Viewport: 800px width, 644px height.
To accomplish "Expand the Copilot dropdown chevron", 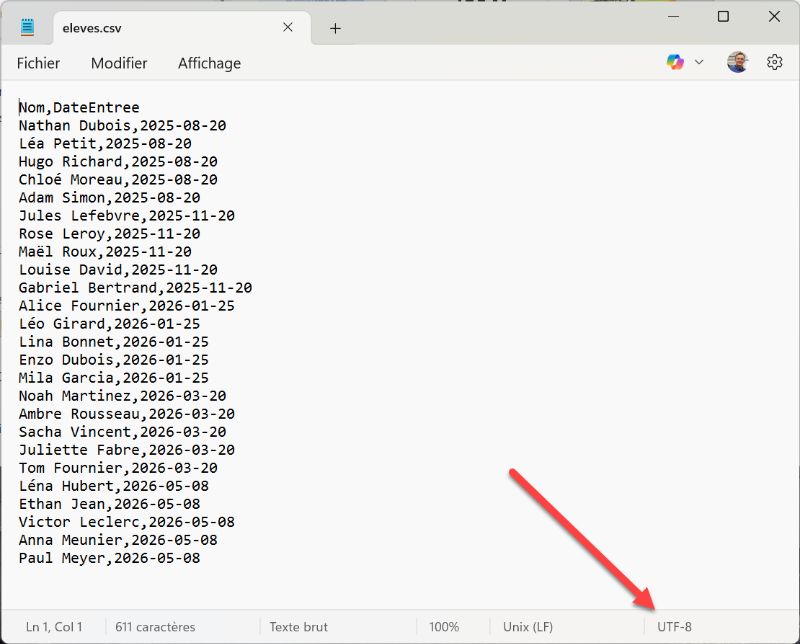I will (699, 62).
